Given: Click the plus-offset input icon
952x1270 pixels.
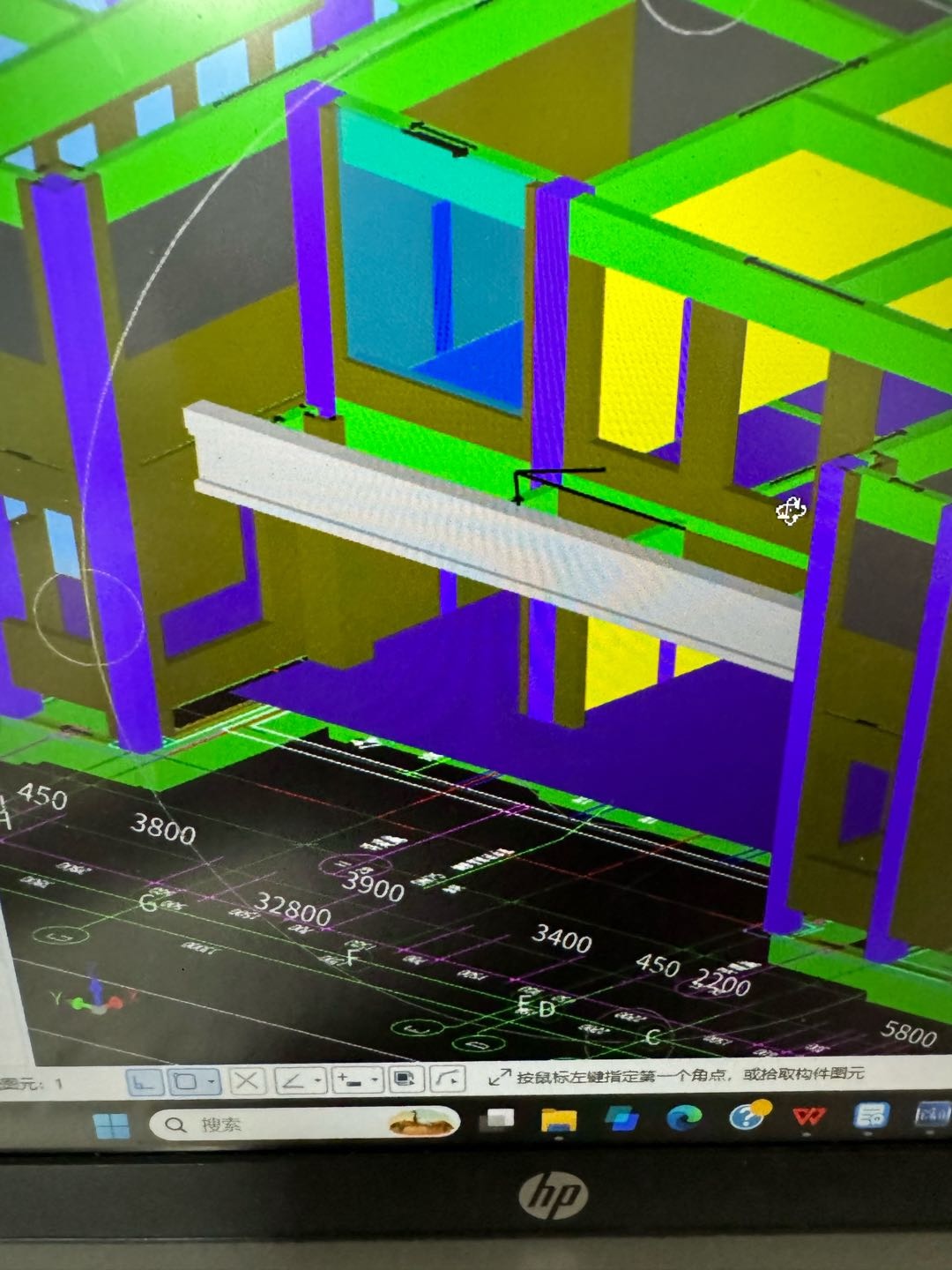Looking at the screenshot, I should (x=350, y=1079).
